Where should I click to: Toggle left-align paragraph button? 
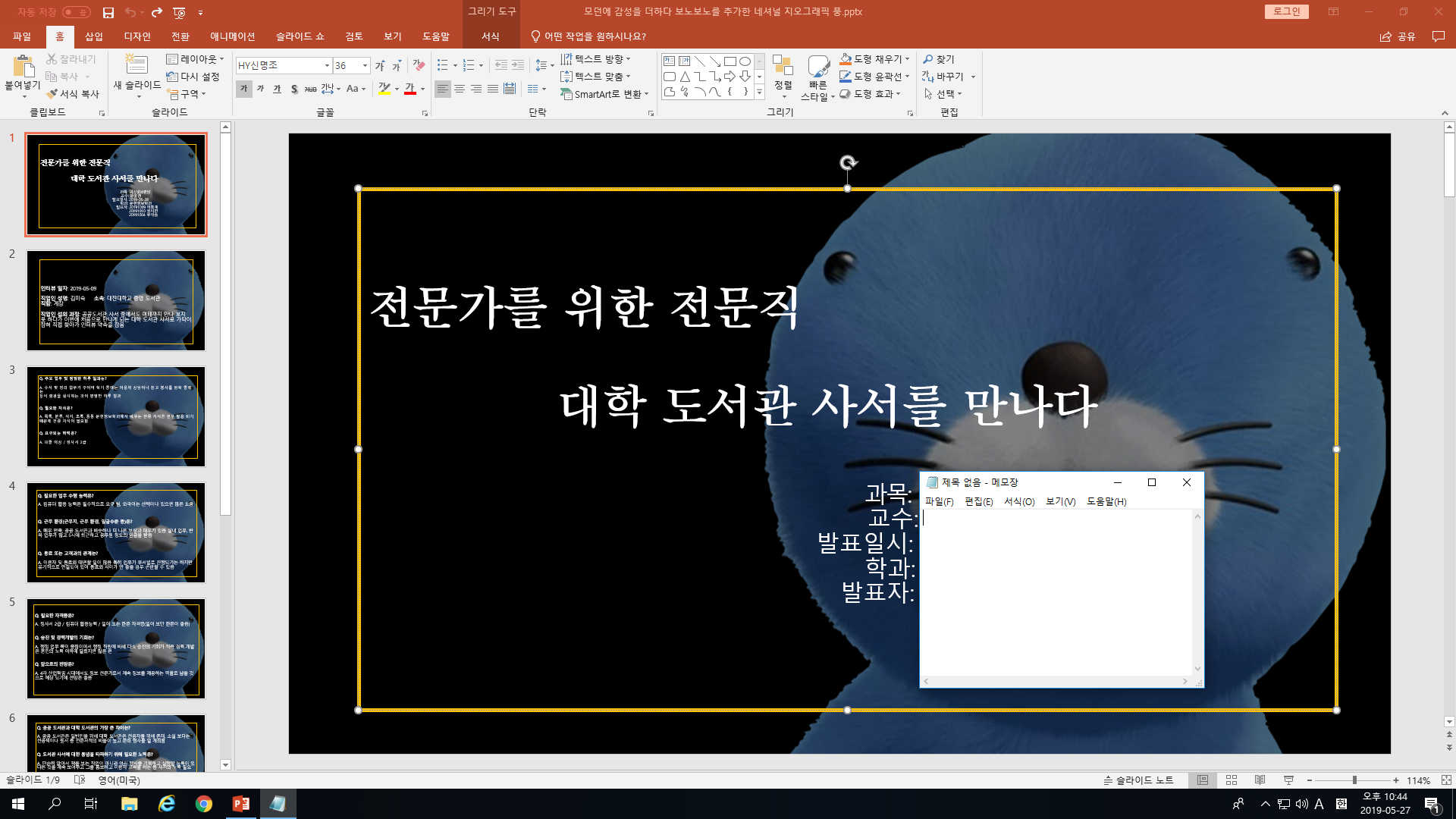click(443, 89)
